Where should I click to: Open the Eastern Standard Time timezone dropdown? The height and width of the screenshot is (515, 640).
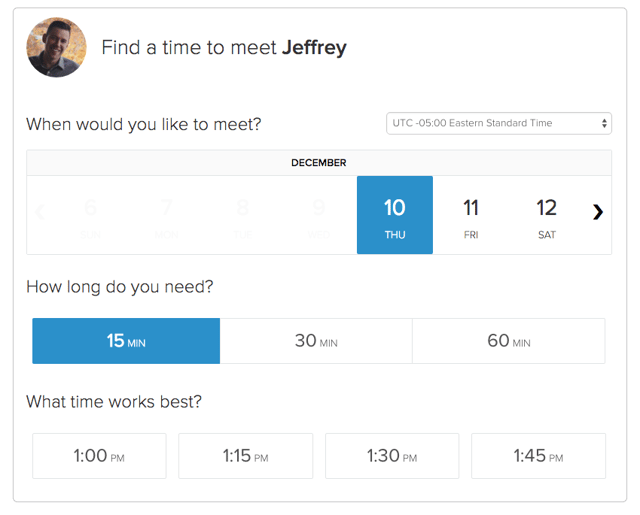click(498, 123)
